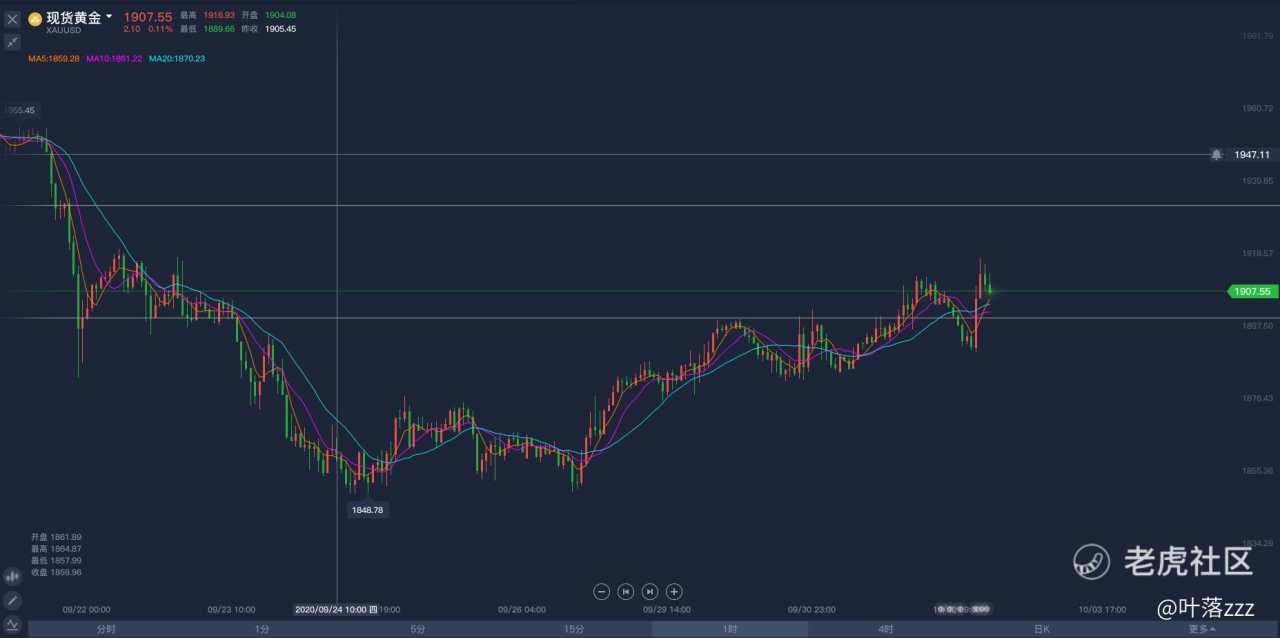Click the MA5:1859.28 indicator label
The image size is (1280, 638).
click(x=54, y=59)
